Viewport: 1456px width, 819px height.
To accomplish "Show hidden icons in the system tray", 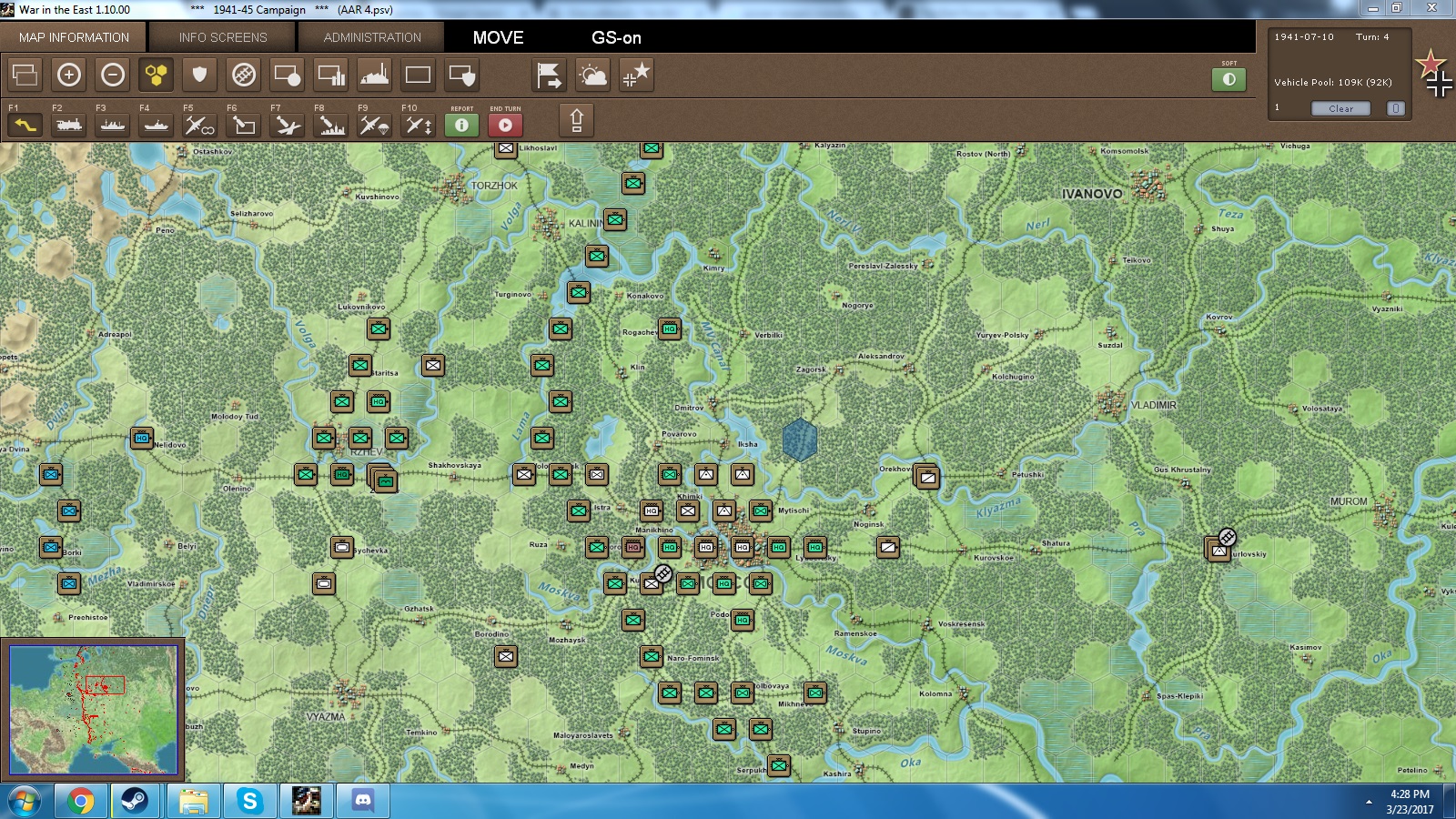I will click(1369, 802).
